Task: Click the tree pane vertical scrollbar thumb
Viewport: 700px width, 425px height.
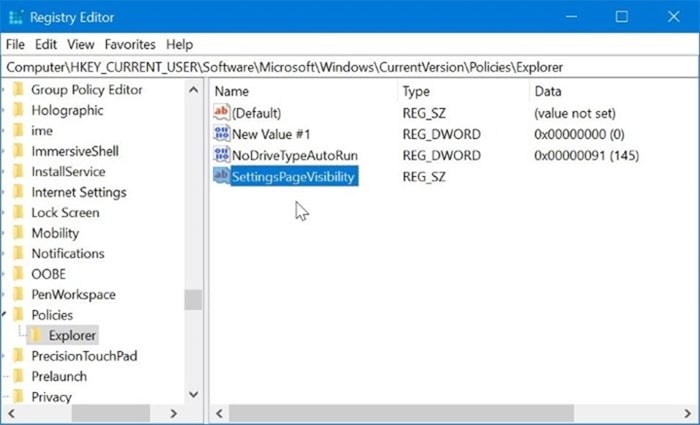Action: point(193,300)
